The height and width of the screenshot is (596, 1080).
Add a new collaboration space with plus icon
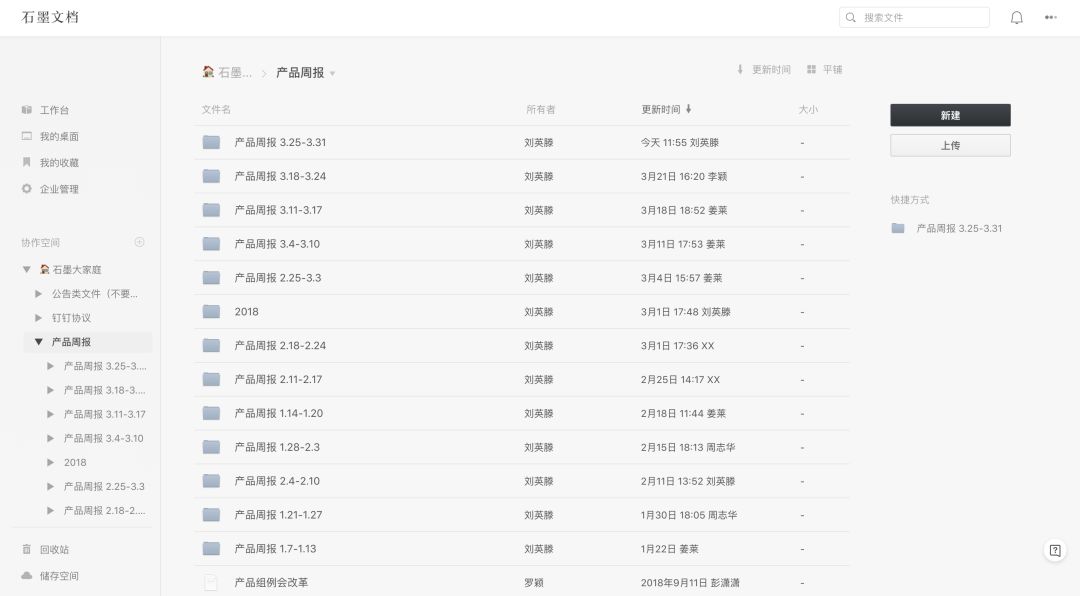pyautogui.click(x=139, y=242)
